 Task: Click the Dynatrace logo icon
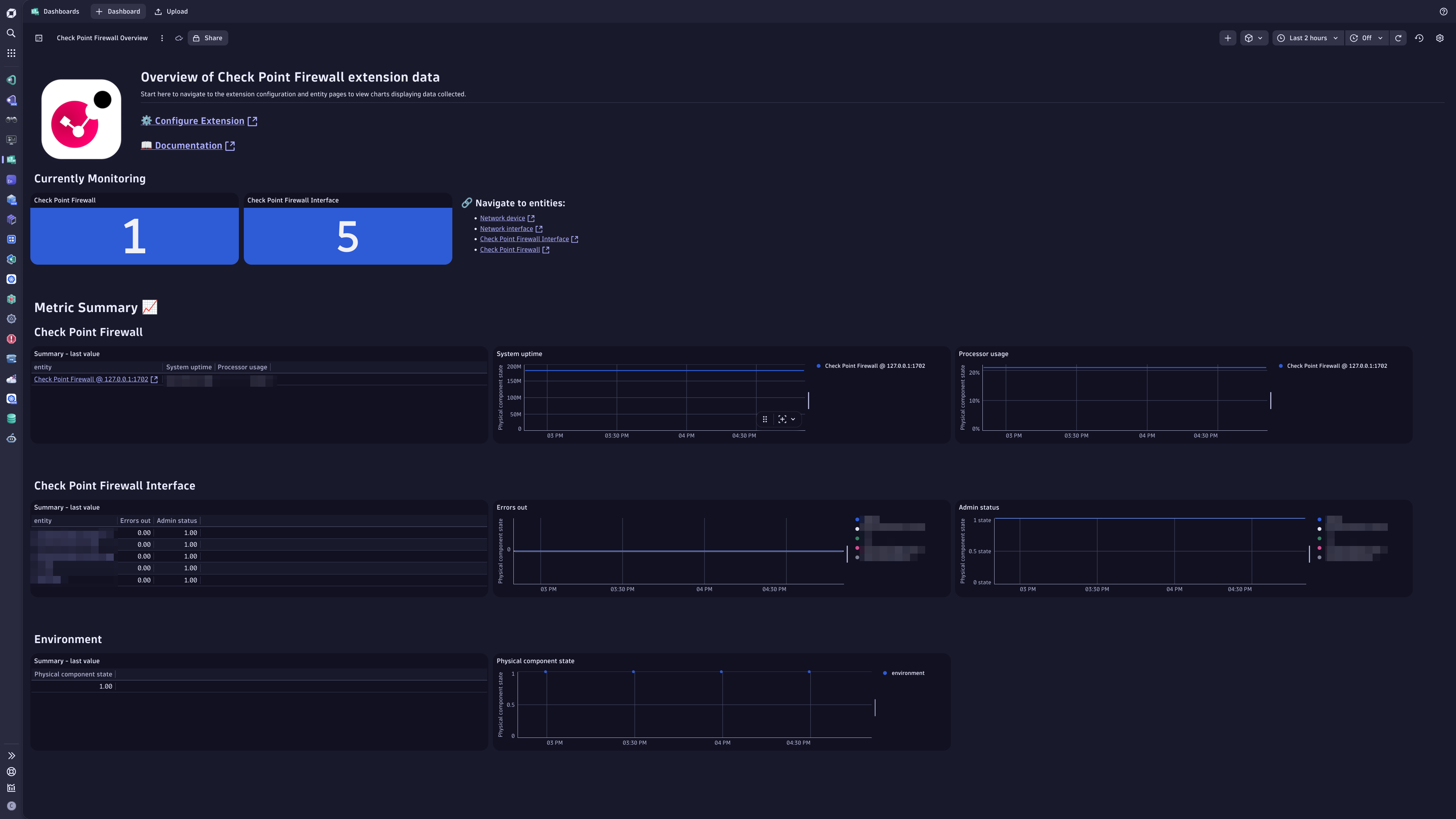point(11,13)
